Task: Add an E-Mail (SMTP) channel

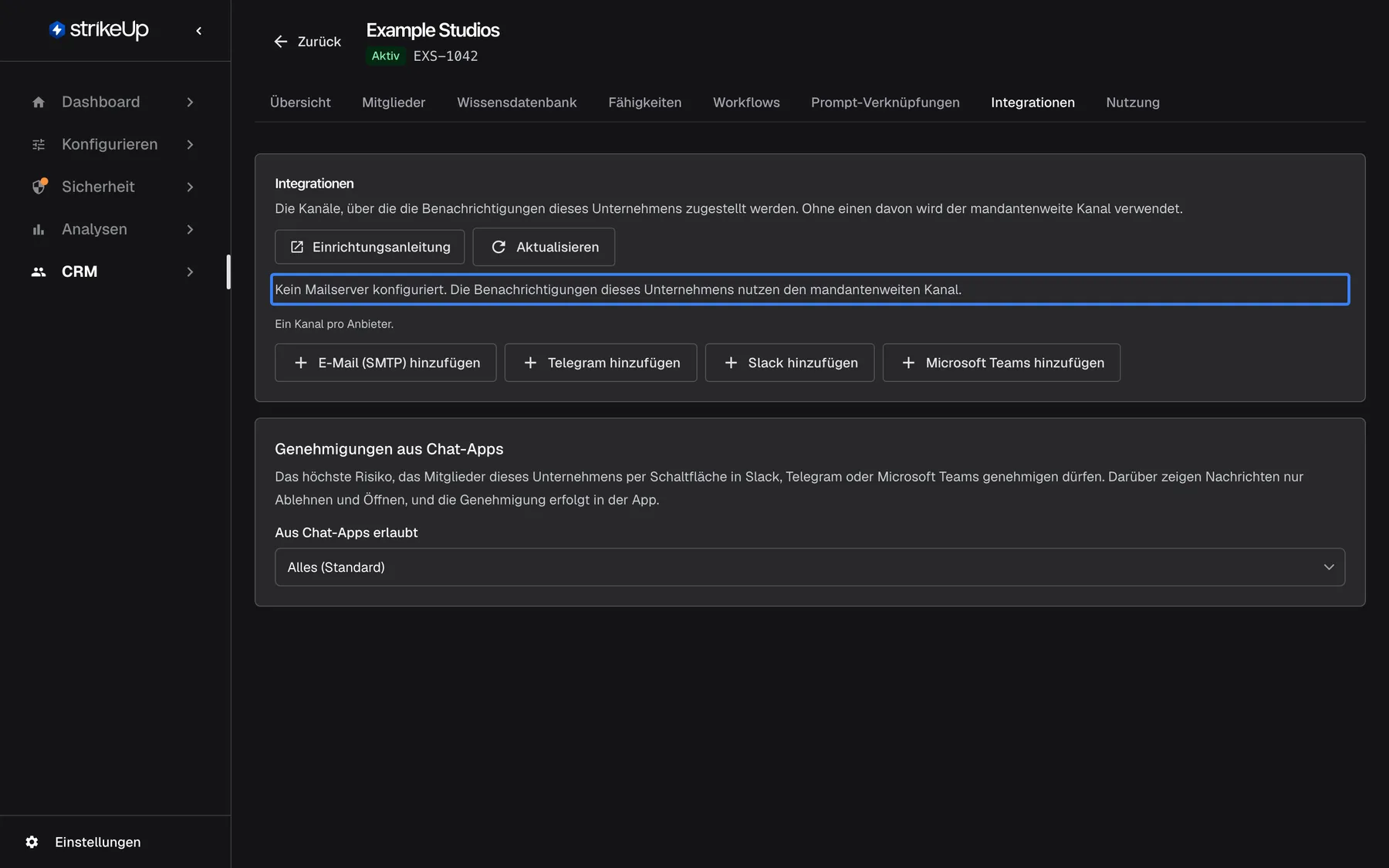Action: click(x=386, y=363)
